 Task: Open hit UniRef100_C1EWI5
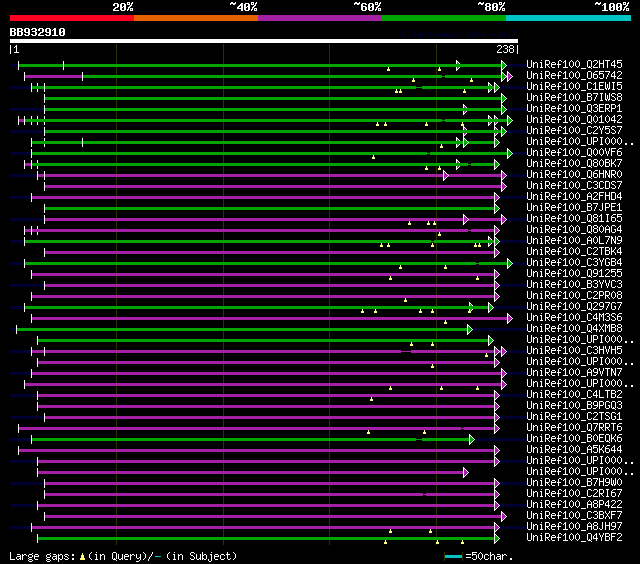coord(574,87)
